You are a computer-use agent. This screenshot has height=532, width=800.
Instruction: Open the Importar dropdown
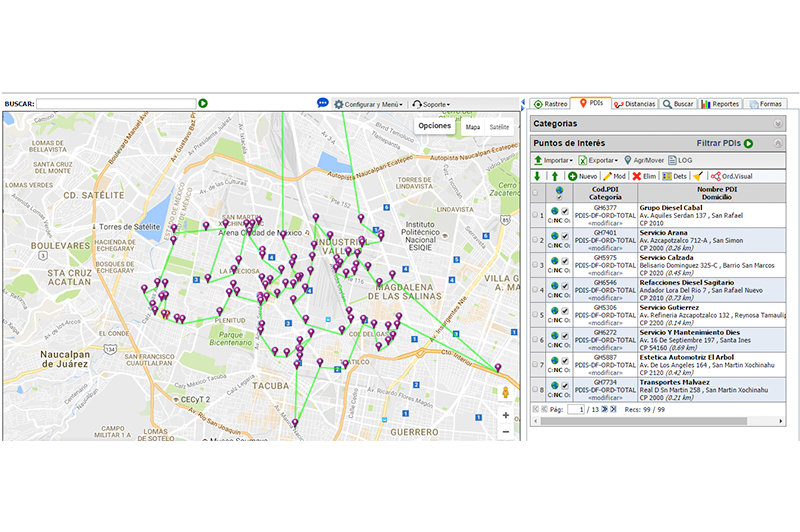(x=554, y=160)
